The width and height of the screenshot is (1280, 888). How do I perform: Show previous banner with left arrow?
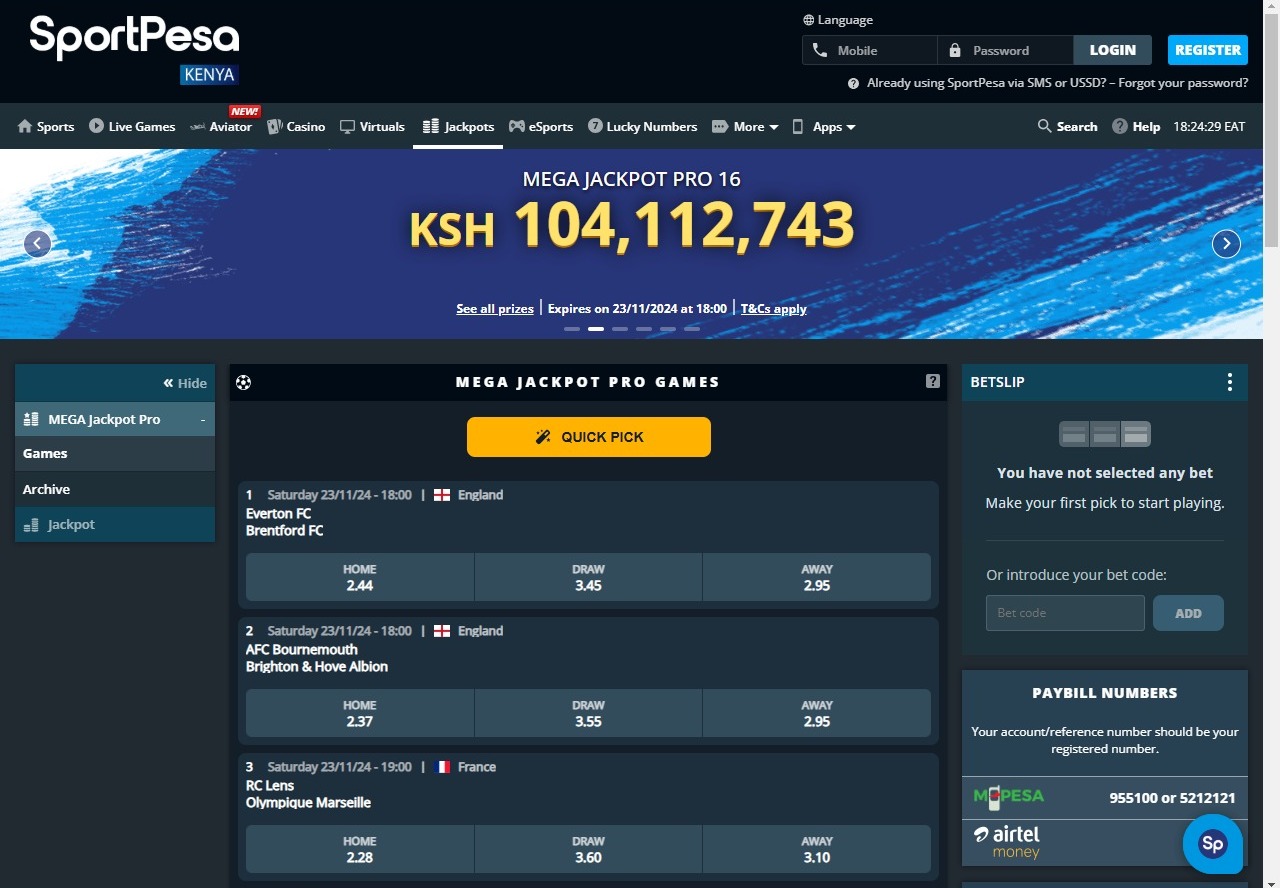37,244
